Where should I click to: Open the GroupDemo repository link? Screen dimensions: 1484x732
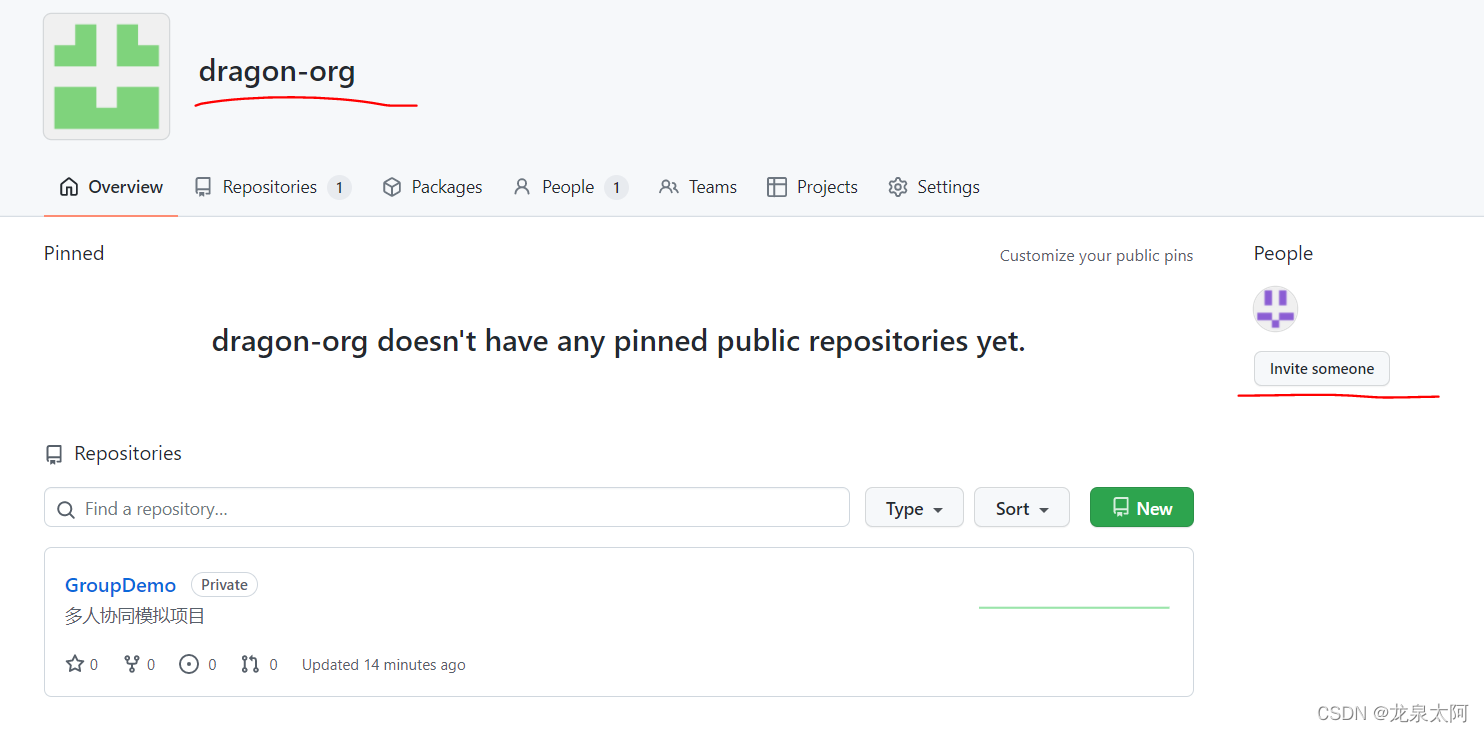[120, 585]
